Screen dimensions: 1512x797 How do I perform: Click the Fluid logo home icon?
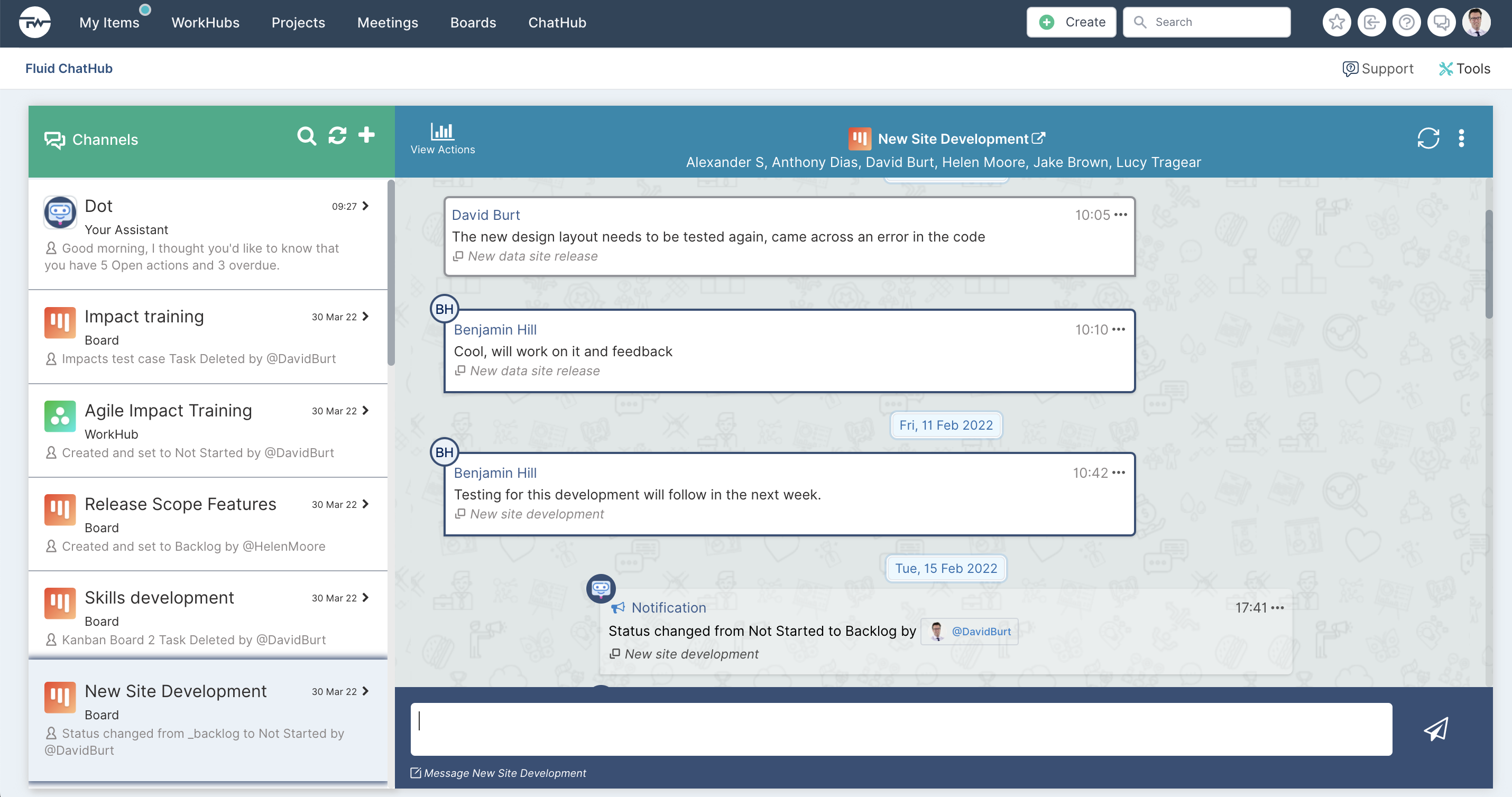tap(35, 22)
